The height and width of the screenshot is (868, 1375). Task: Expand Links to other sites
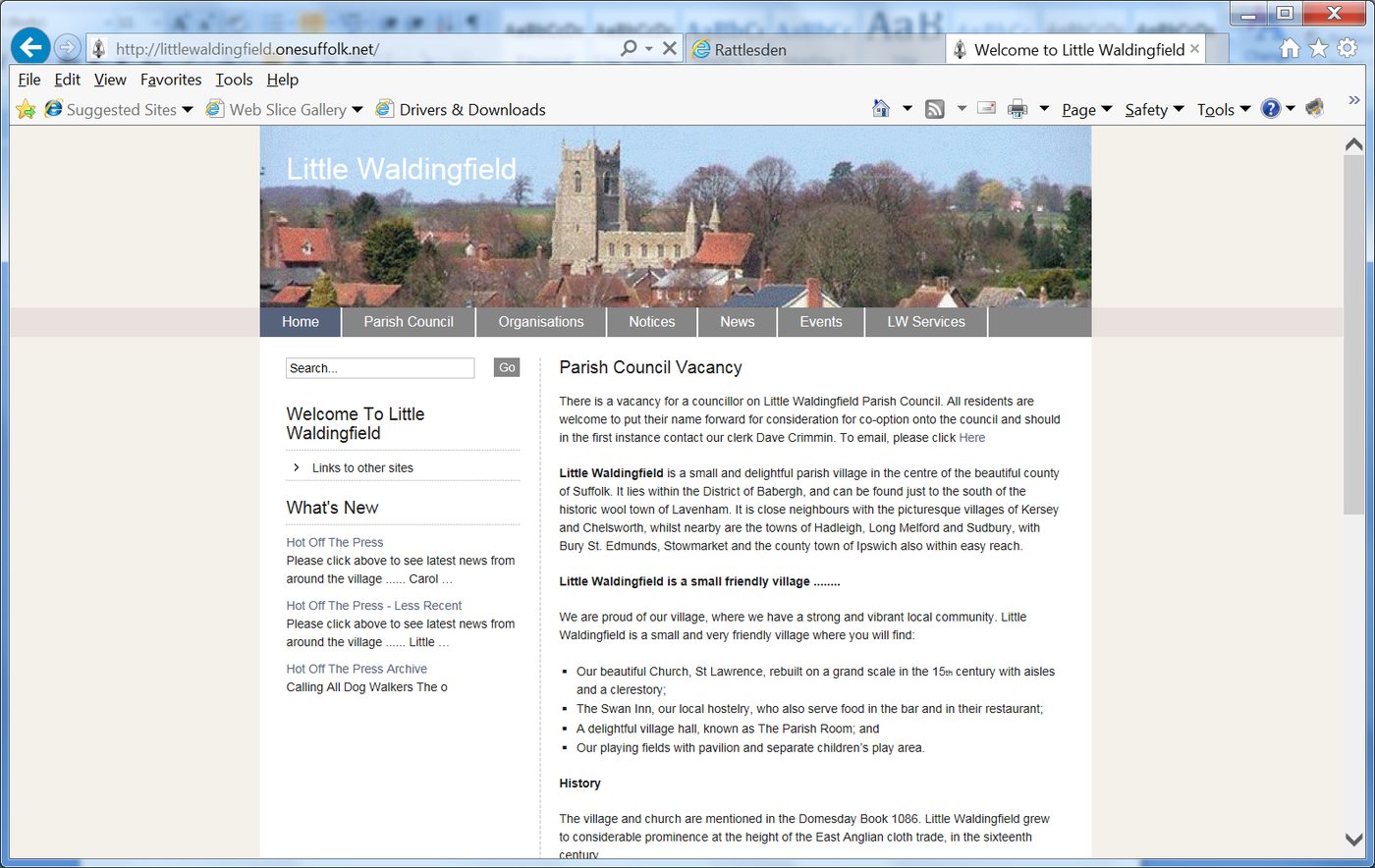[x=362, y=467]
